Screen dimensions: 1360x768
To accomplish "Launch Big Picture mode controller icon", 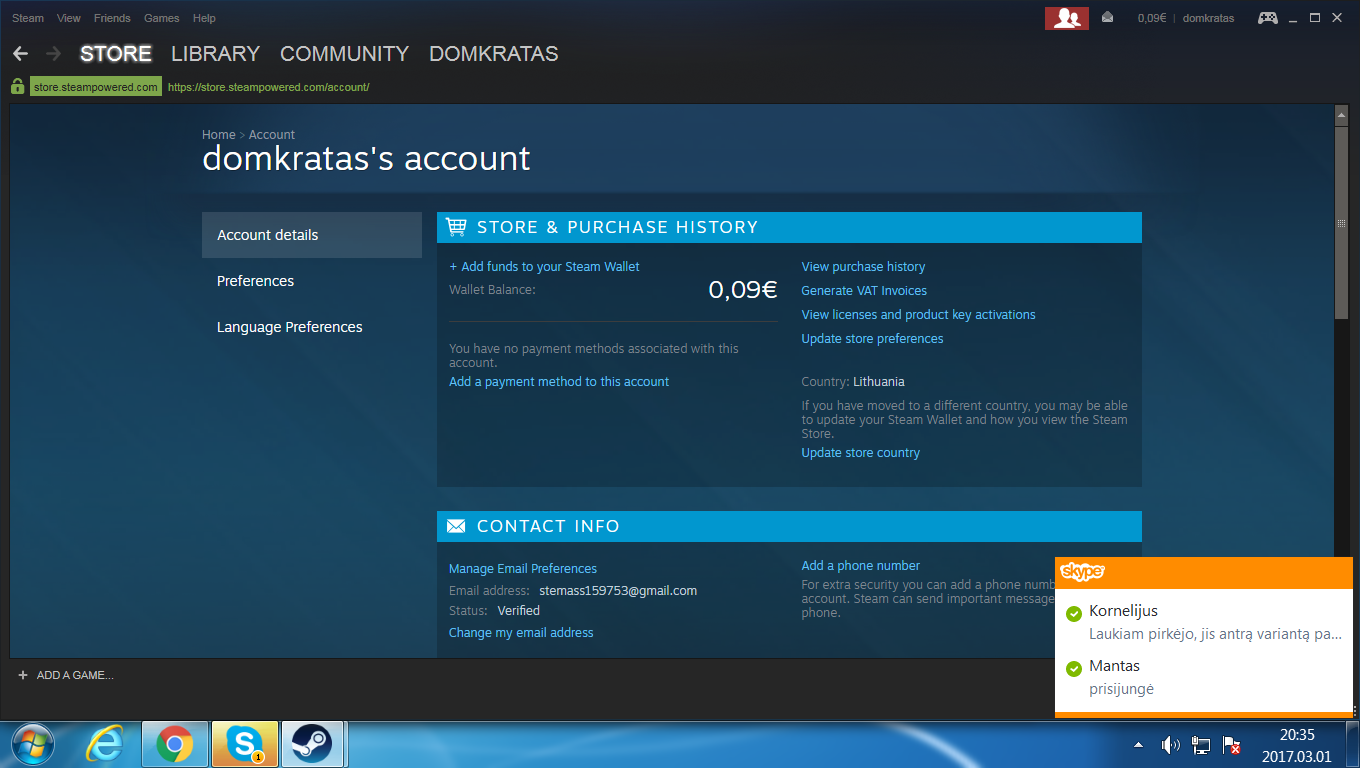I will (1267, 18).
